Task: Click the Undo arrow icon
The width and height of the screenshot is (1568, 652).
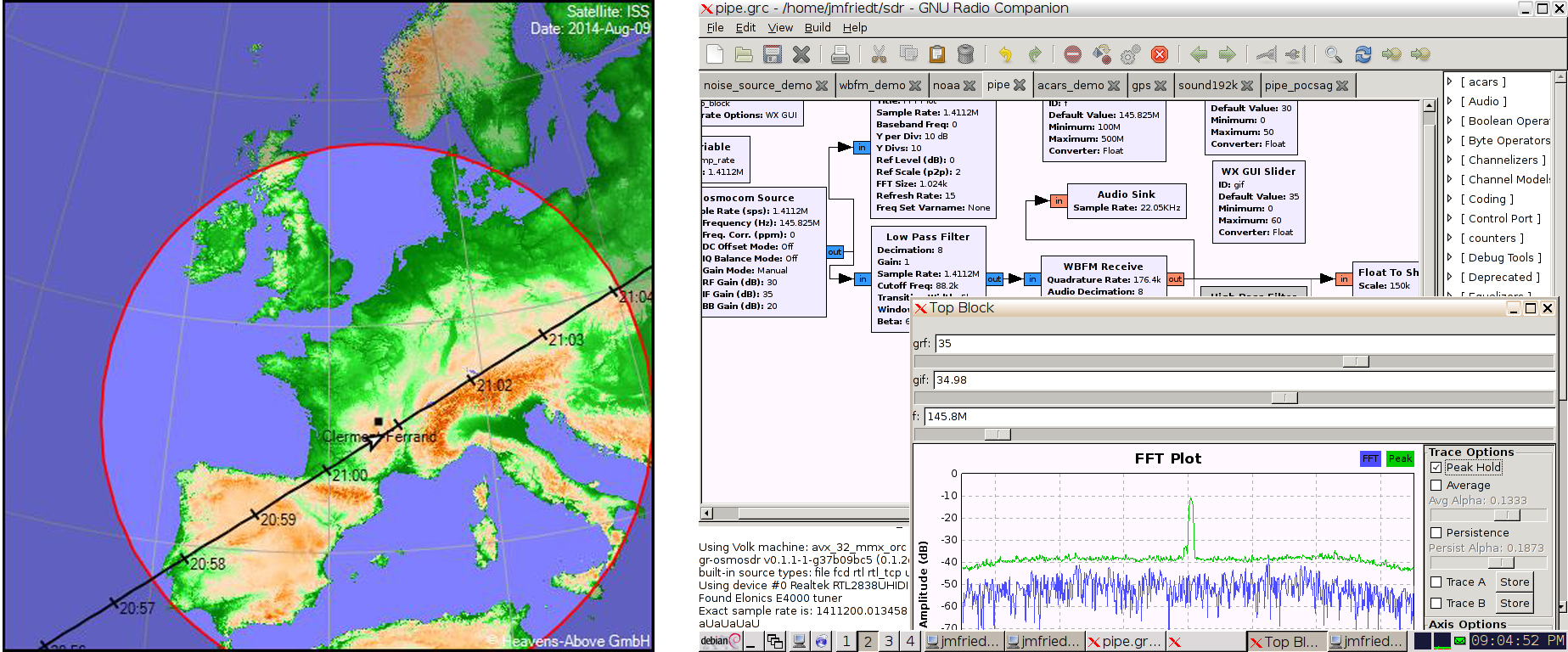Action: 1005,54
